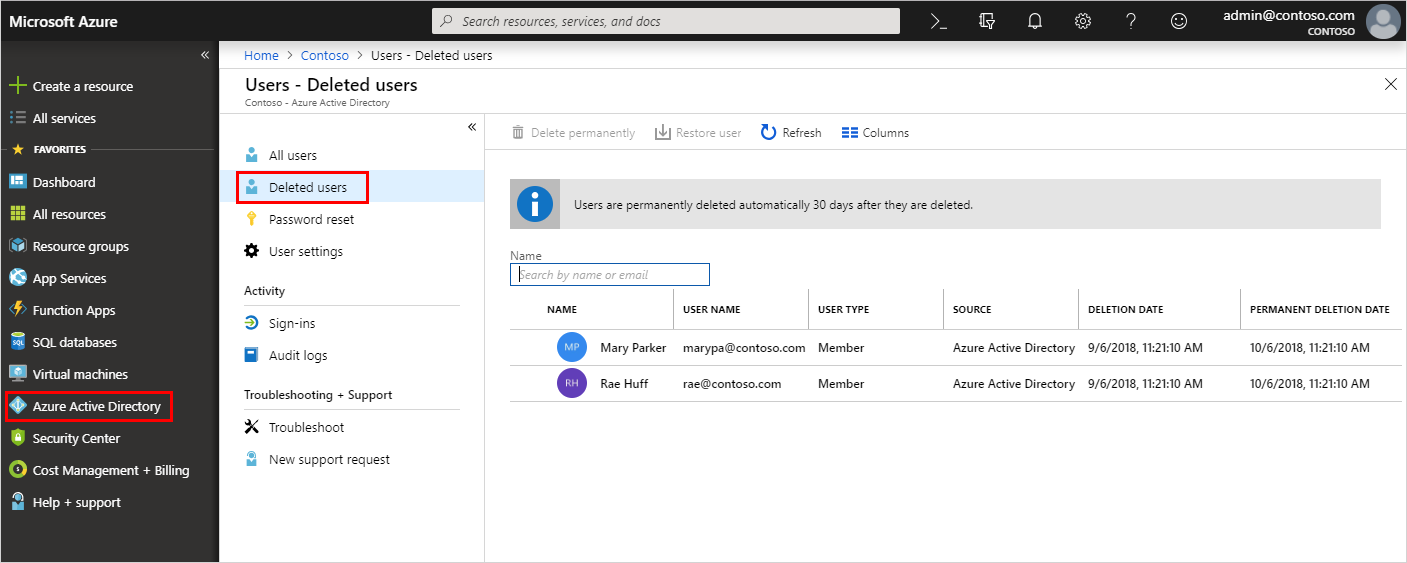Open the notifications bell
This screenshot has width=1407, height=563.
pyautogui.click(x=1035, y=21)
